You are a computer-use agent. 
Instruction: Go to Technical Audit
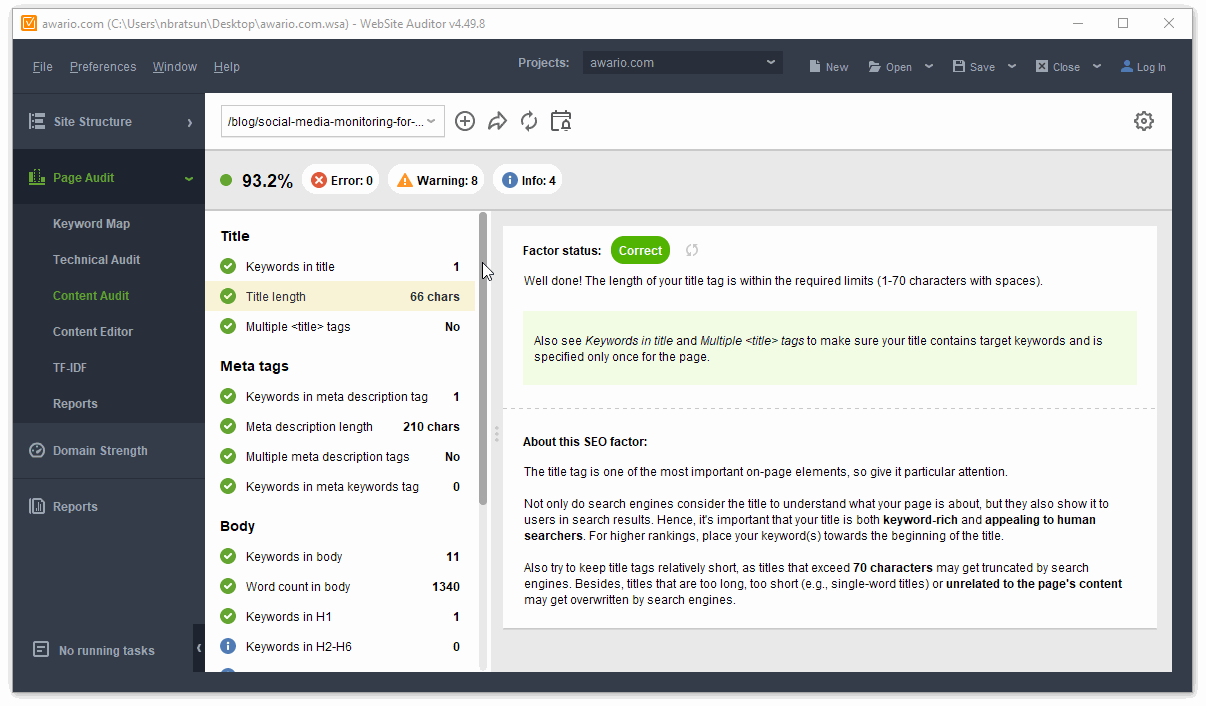tap(96, 260)
